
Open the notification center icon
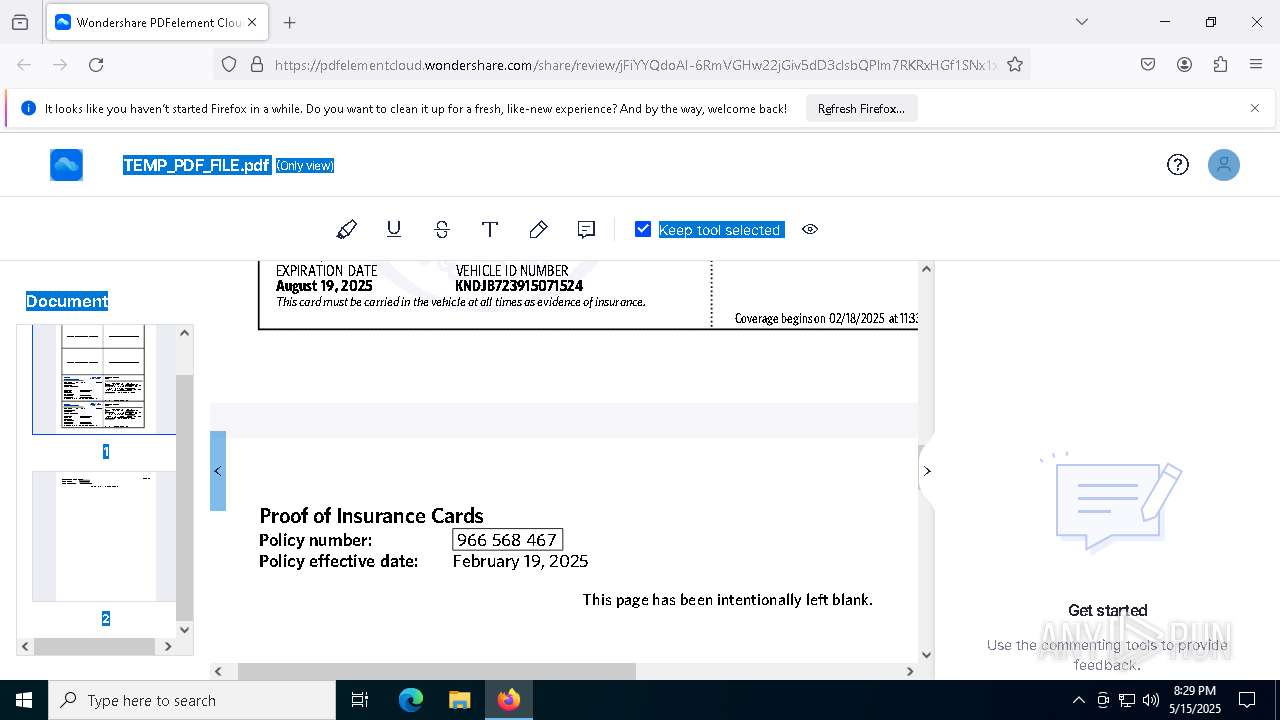point(1247,700)
